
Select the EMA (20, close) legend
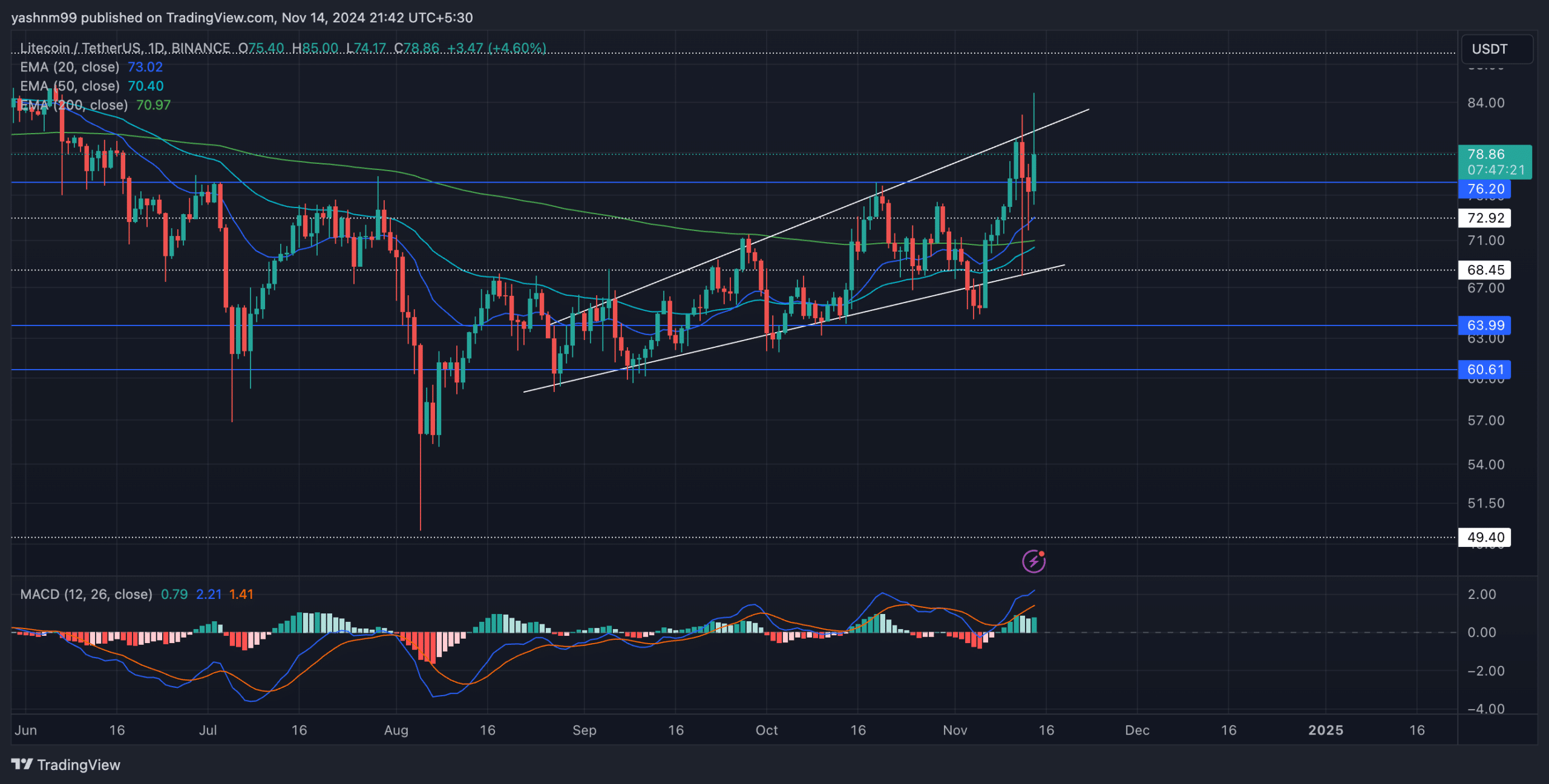pyautogui.click(x=70, y=67)
